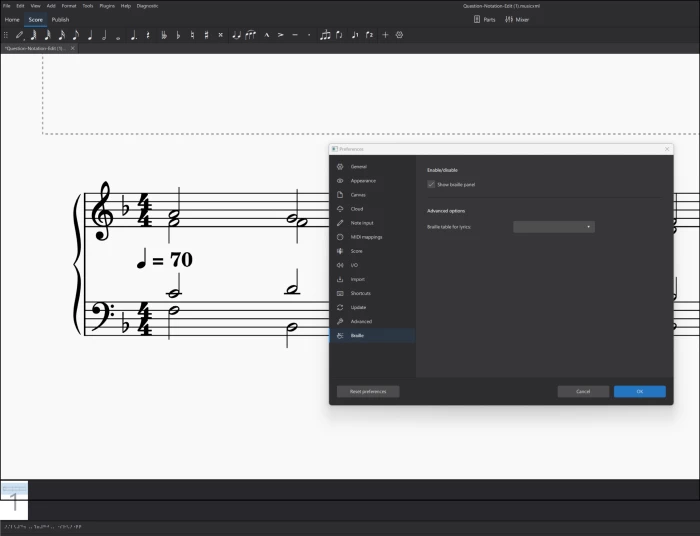700x536 pixels.
Task: Open Braille table for lyrics dropdown
Action: (554, 227)
